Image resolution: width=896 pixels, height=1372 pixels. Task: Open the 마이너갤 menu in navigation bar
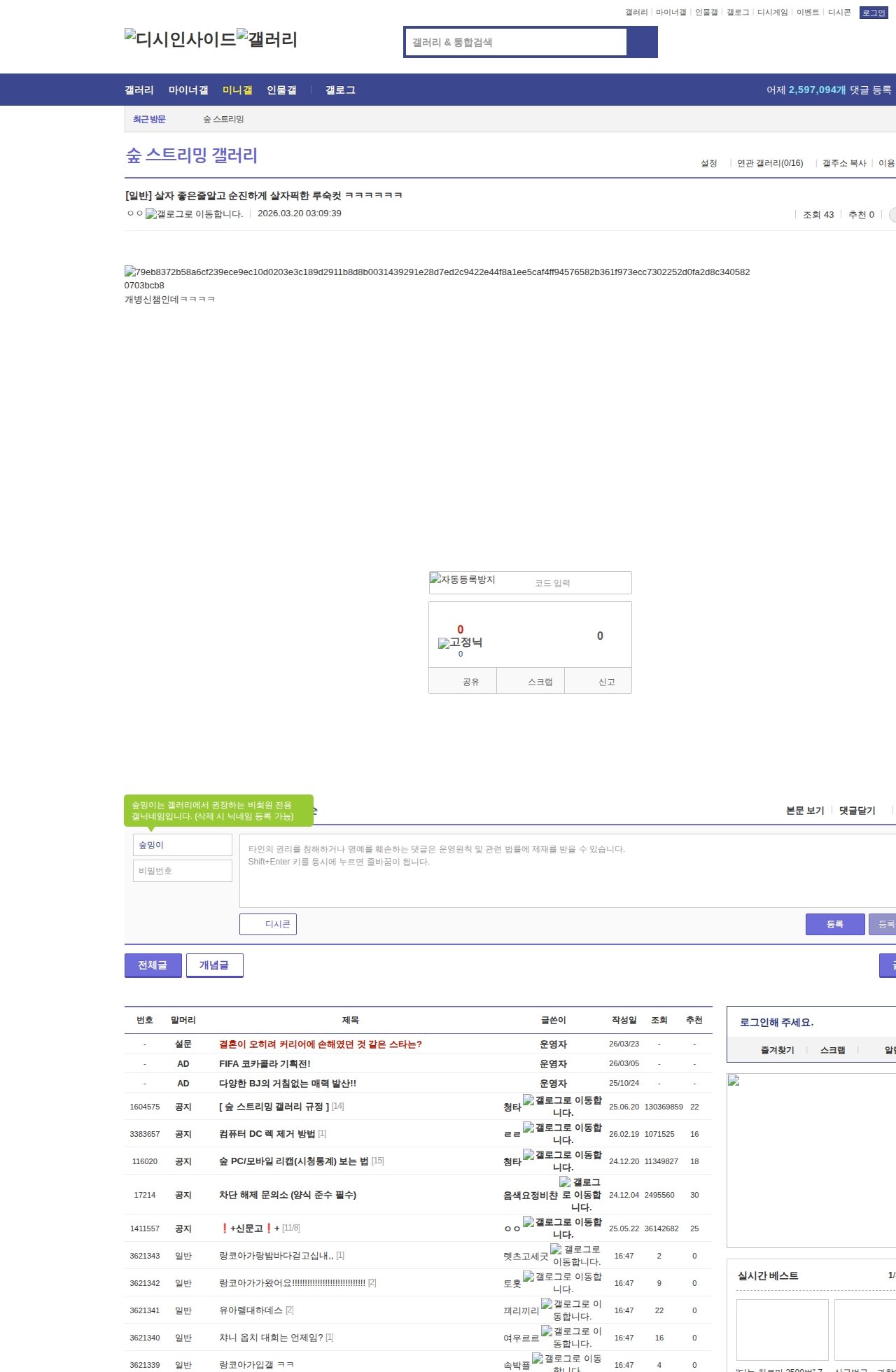188,90
